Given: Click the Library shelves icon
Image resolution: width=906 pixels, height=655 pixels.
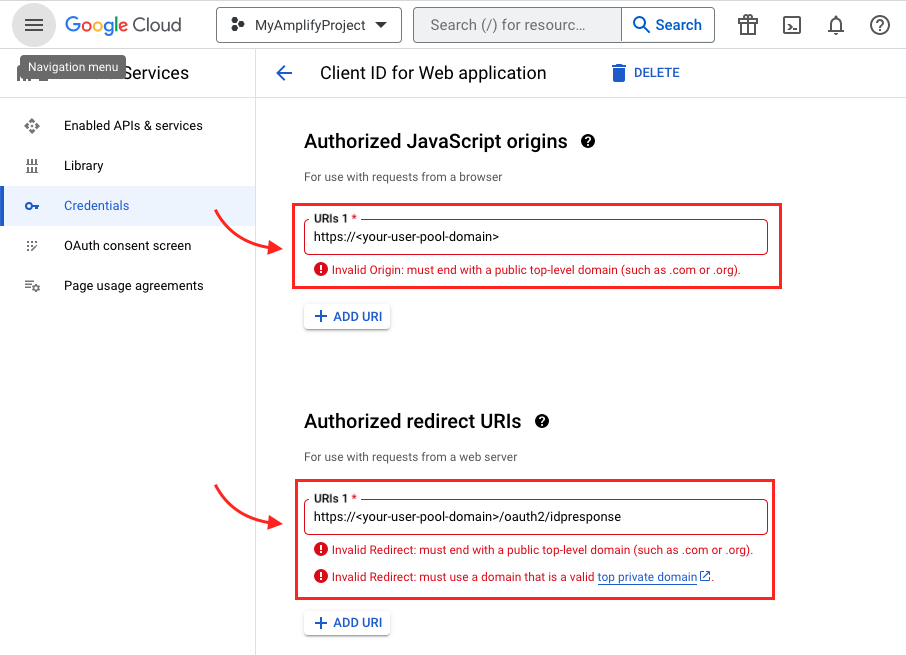Looking at the screenshot, I should click(32, 166).
